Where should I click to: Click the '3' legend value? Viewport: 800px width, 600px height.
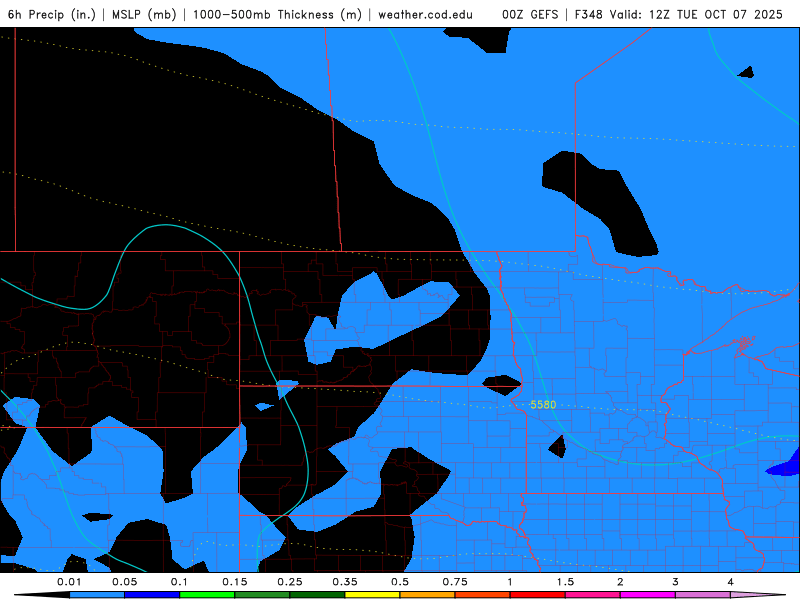pyautogui.click(x=676, y=582)
